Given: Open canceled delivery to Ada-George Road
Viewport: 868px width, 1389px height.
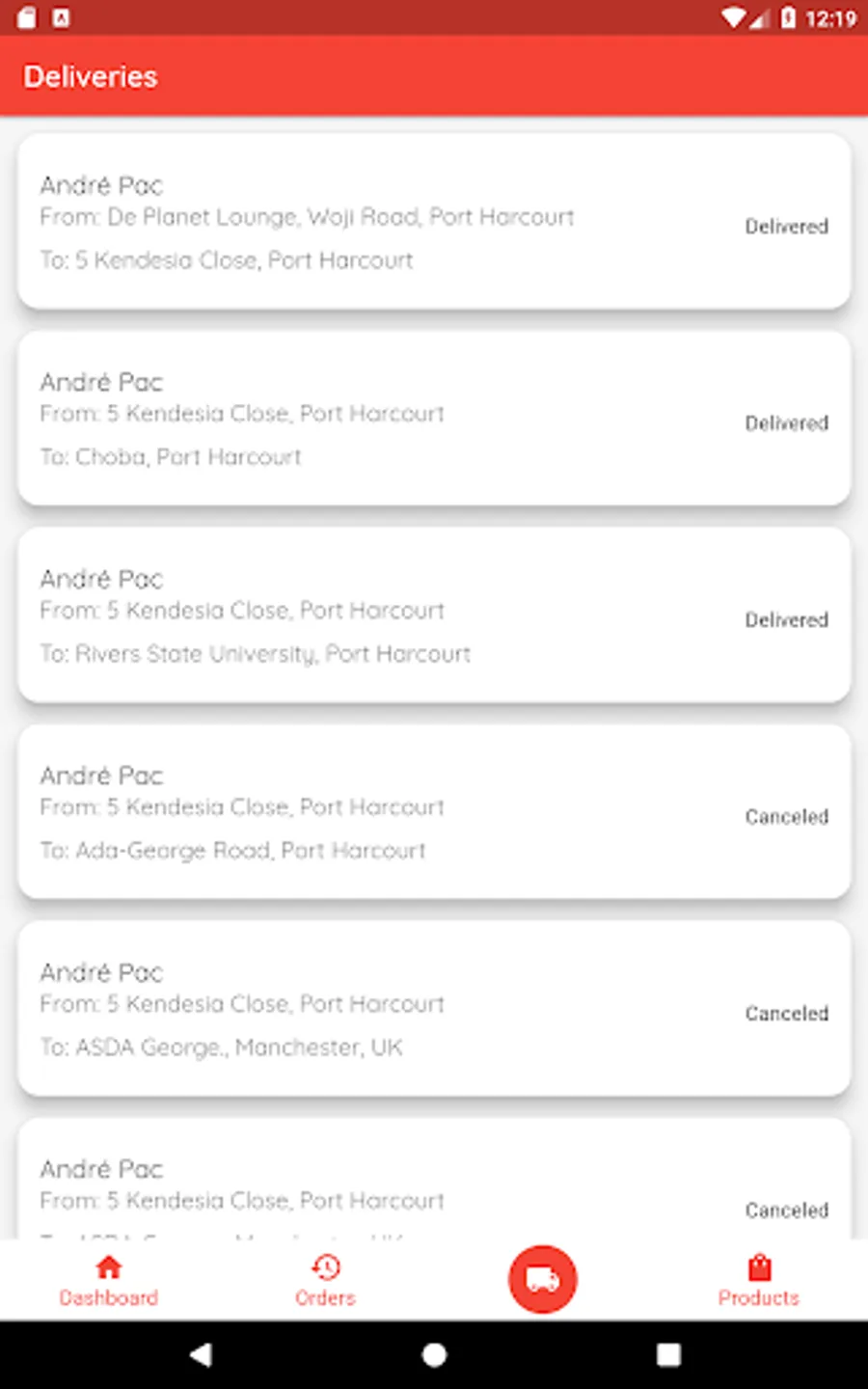Looking at the screenshot, I should 386,812.
